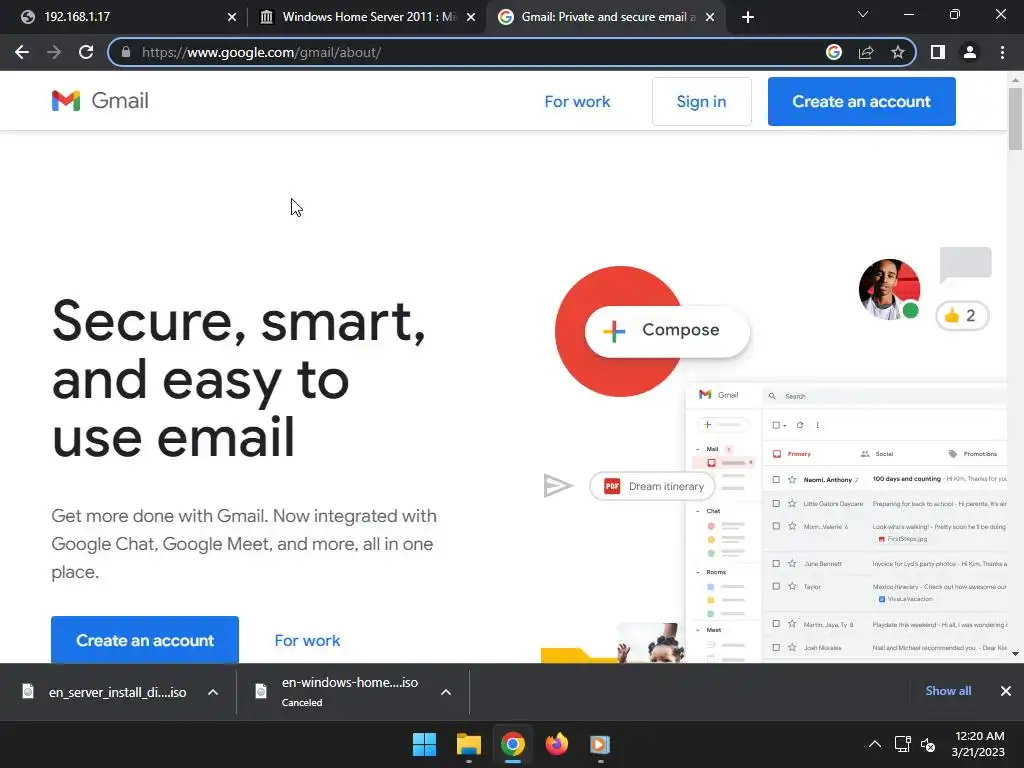
Task: Click the Sign in button
Action: [x=701, y=101]
